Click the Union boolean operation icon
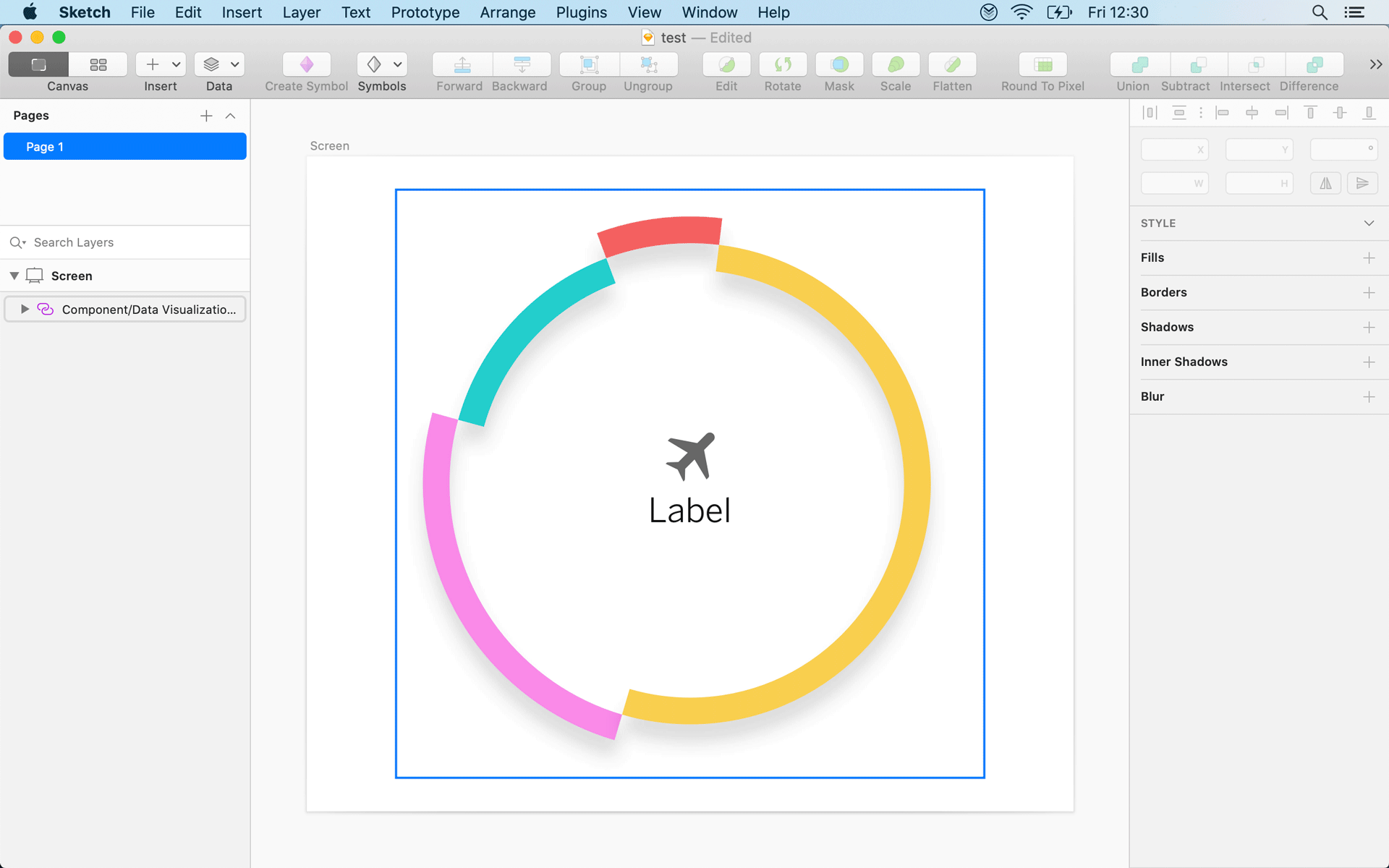Image resolution: width=1389 pixels, height=868 pixels. tap(1139, 64)
